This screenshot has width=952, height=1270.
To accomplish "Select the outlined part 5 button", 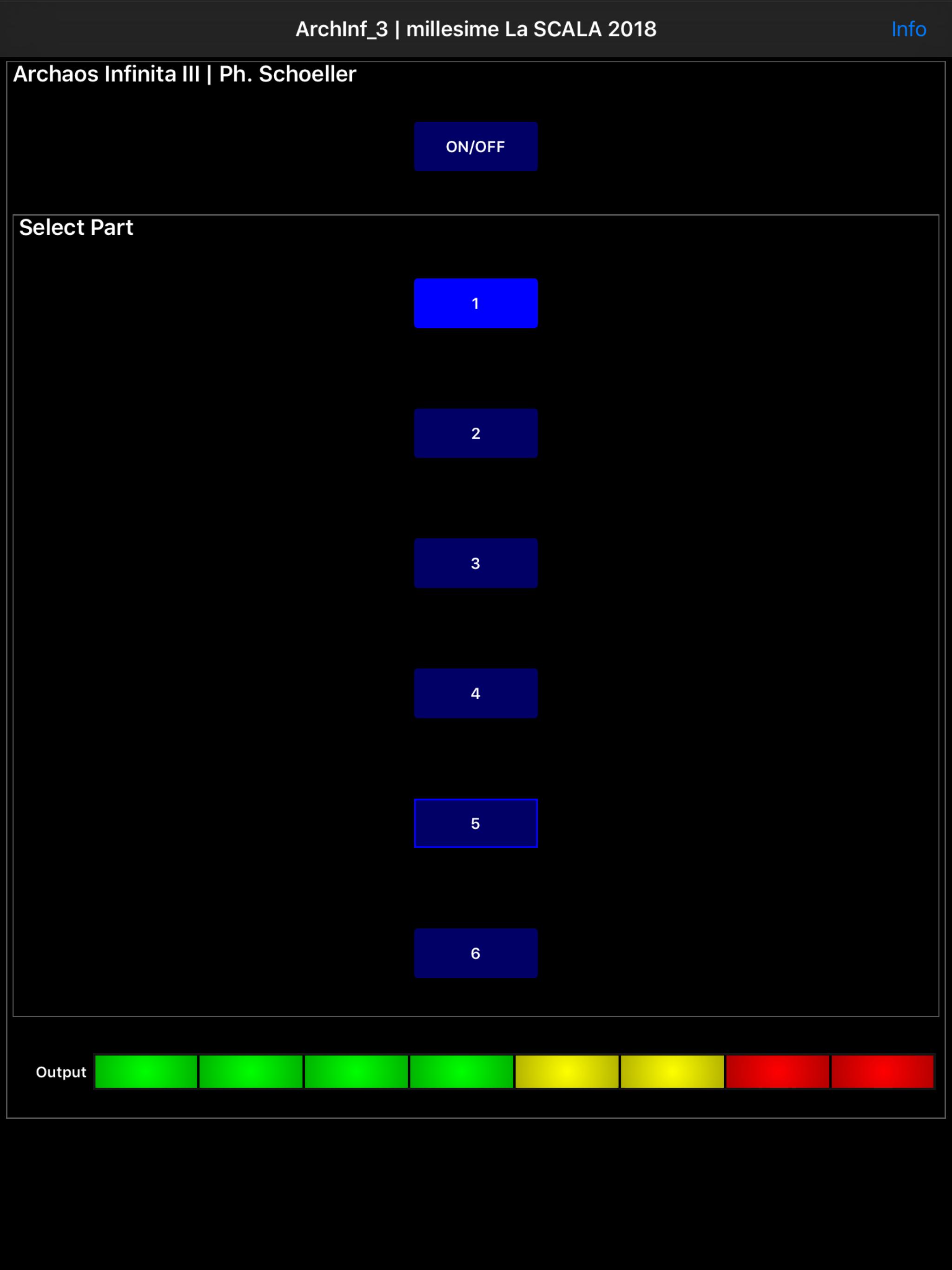I will click(x=476, y=823).
